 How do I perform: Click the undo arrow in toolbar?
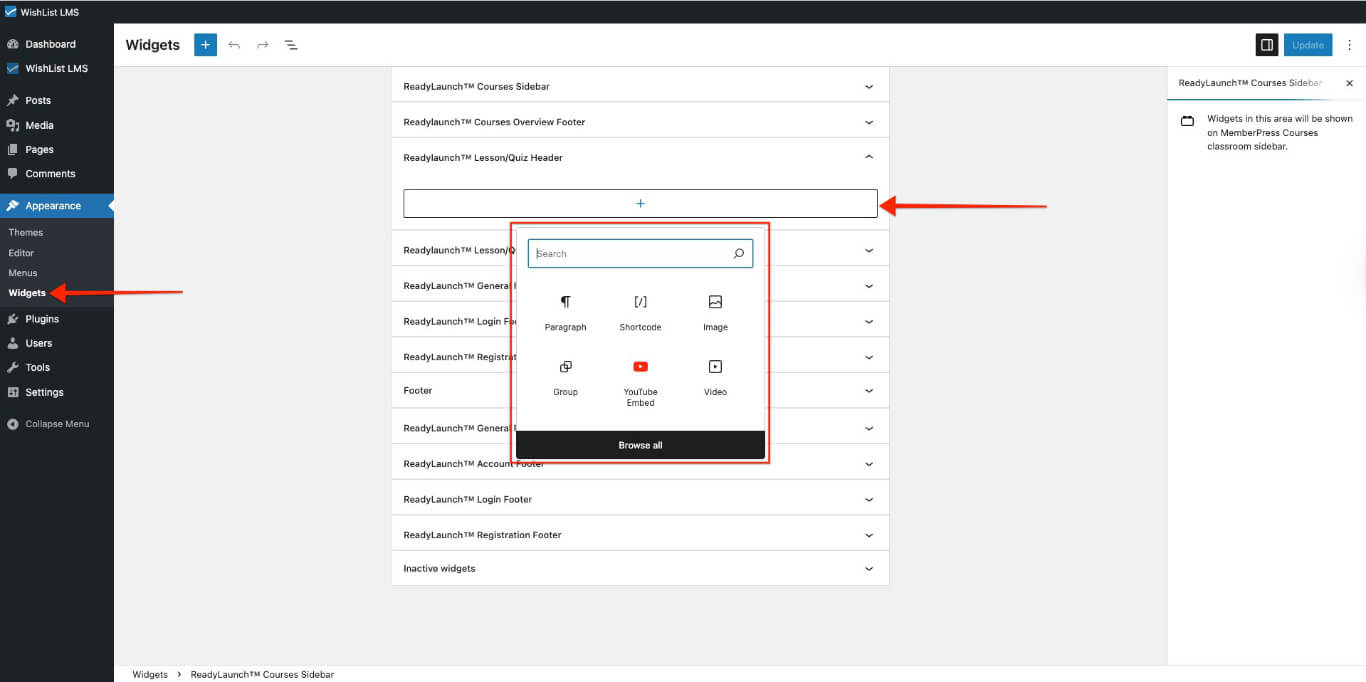pyautogui.click(x=234, y=45)
